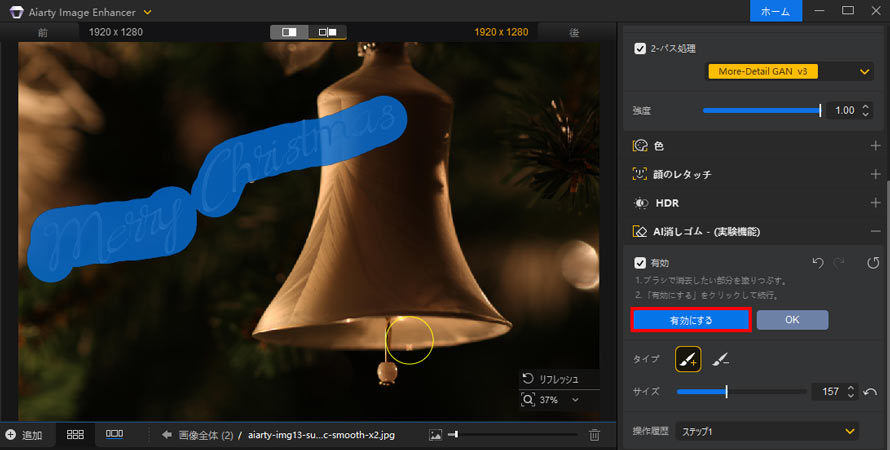Increase the 強度 value with the stepper arrows
The width and height of the screenshot is (890, 450).
pos(865,107)
